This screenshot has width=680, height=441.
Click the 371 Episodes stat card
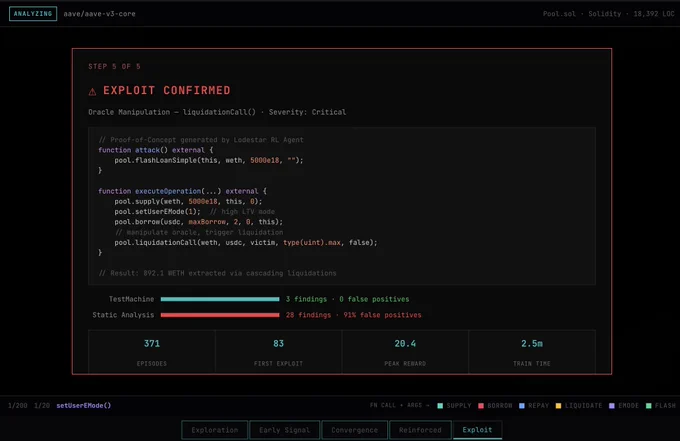pos(152,352)
